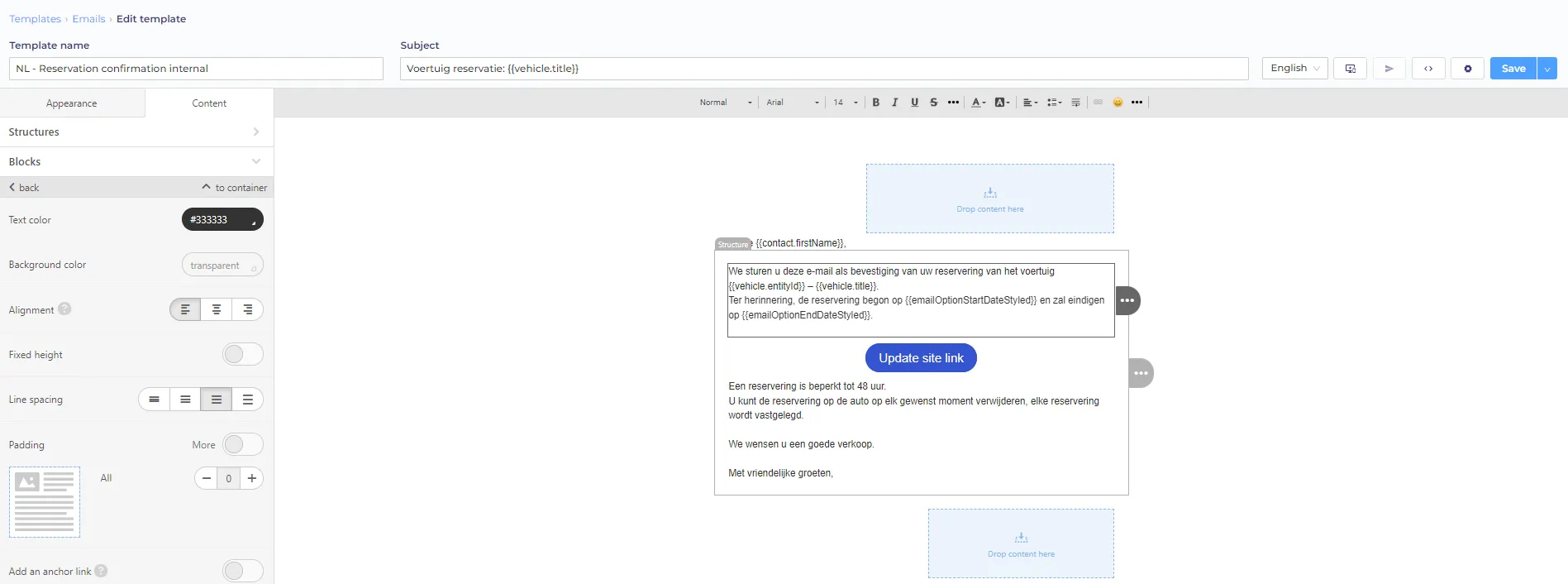Open the font color tool in the toolbar
The width and height of the screenshot is (1568, 584).
point(978,103)
